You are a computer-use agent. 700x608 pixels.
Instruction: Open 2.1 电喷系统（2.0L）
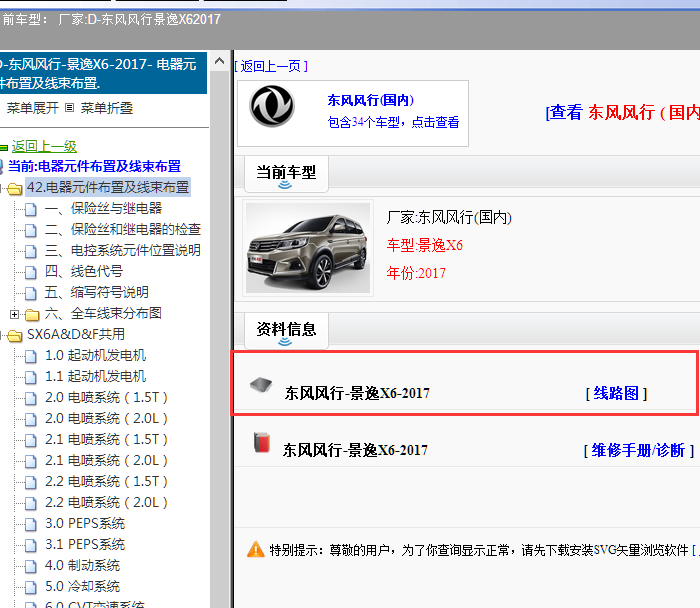tap(107, 460)
